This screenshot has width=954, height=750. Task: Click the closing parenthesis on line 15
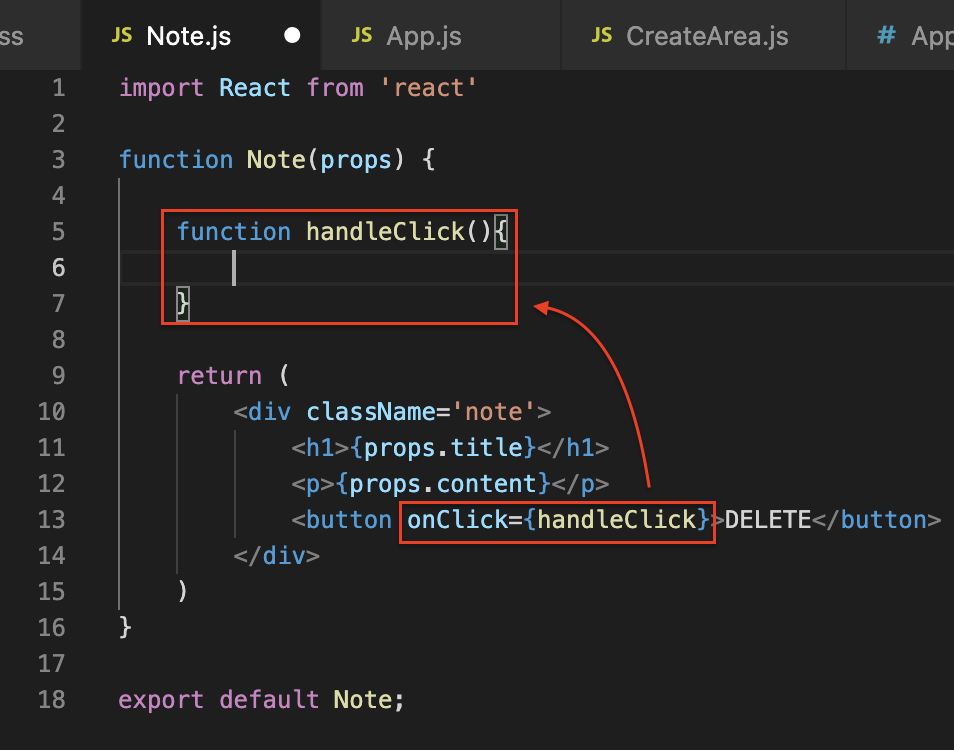tap(183, 591)
